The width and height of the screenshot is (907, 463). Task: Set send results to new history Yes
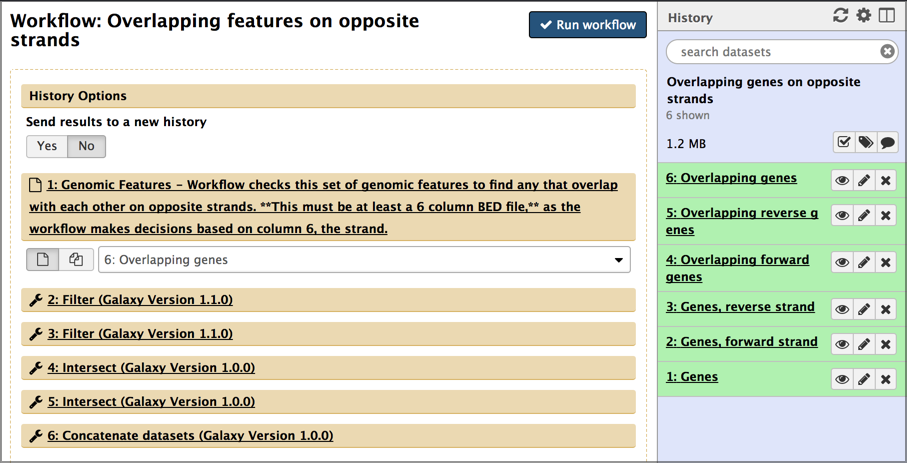[x=47, y=146]
